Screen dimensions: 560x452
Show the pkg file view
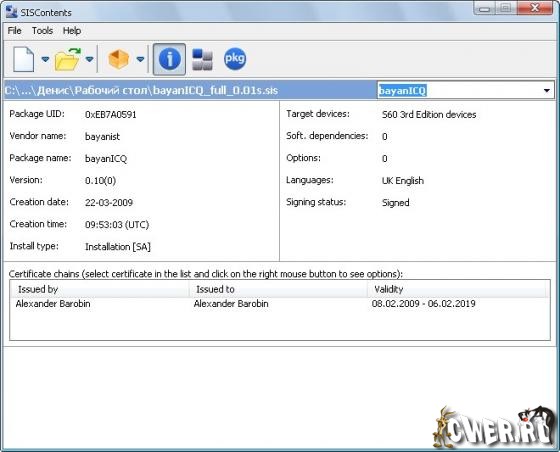click(x=235, y=59)
